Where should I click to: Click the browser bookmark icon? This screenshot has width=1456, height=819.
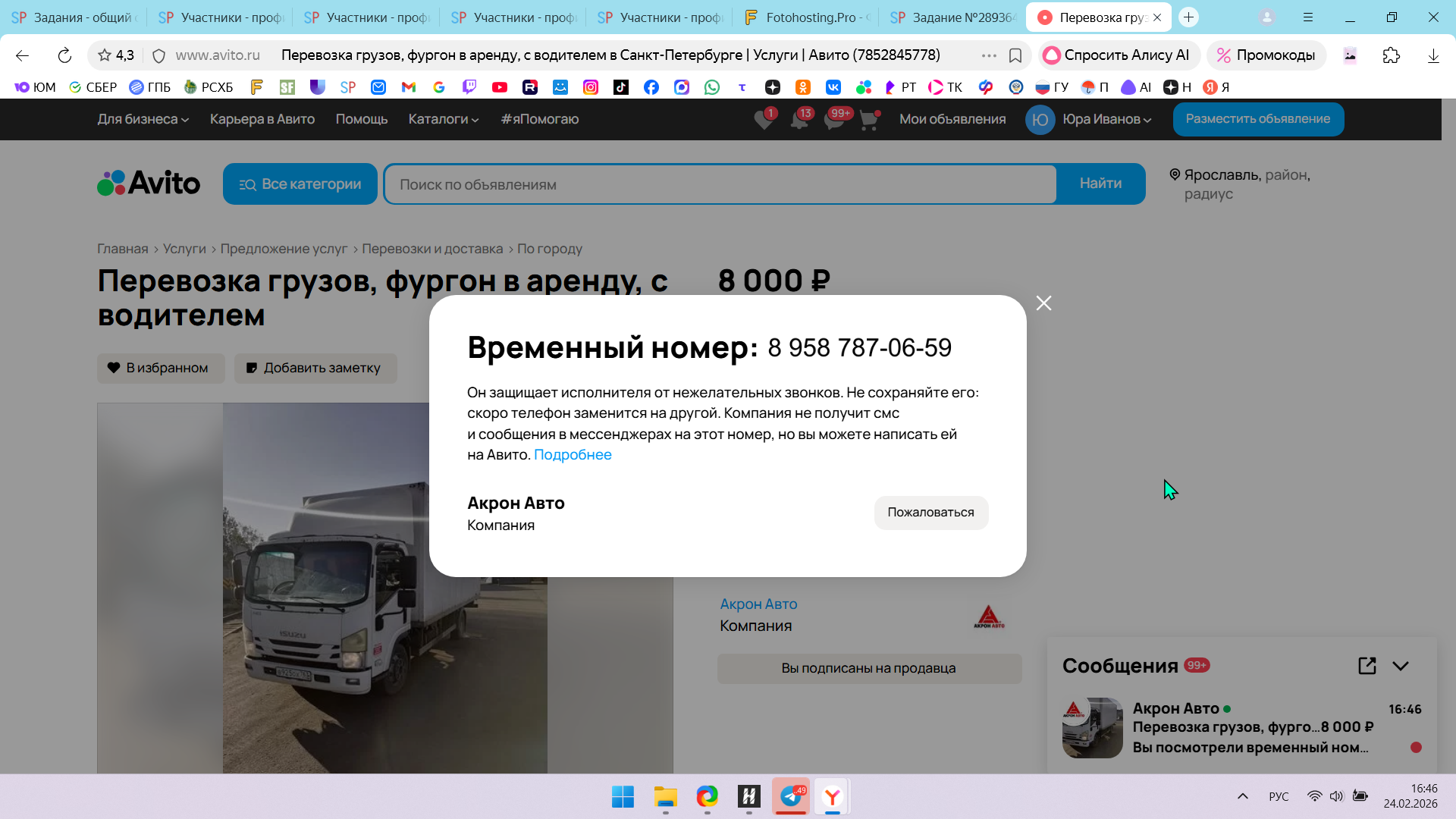coord(1015,55)
